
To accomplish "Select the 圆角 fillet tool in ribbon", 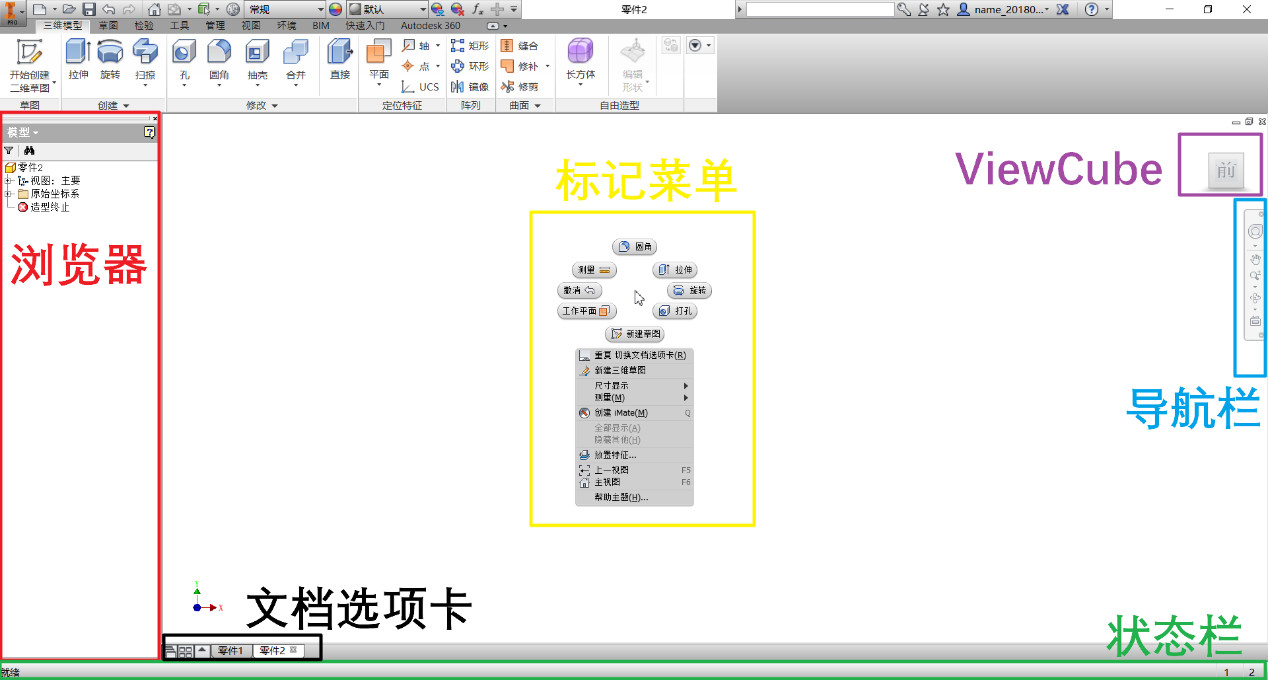I will click(x=219, y=62).
